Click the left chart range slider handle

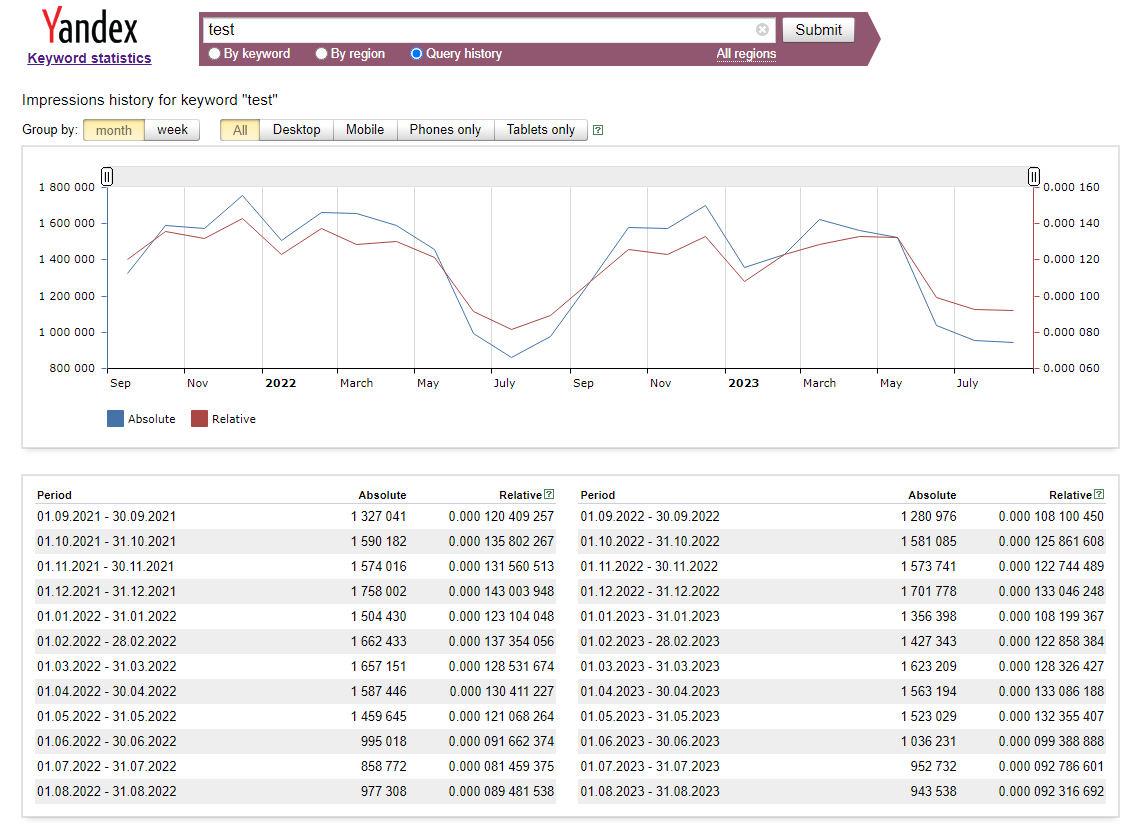(x=106, y=176)
